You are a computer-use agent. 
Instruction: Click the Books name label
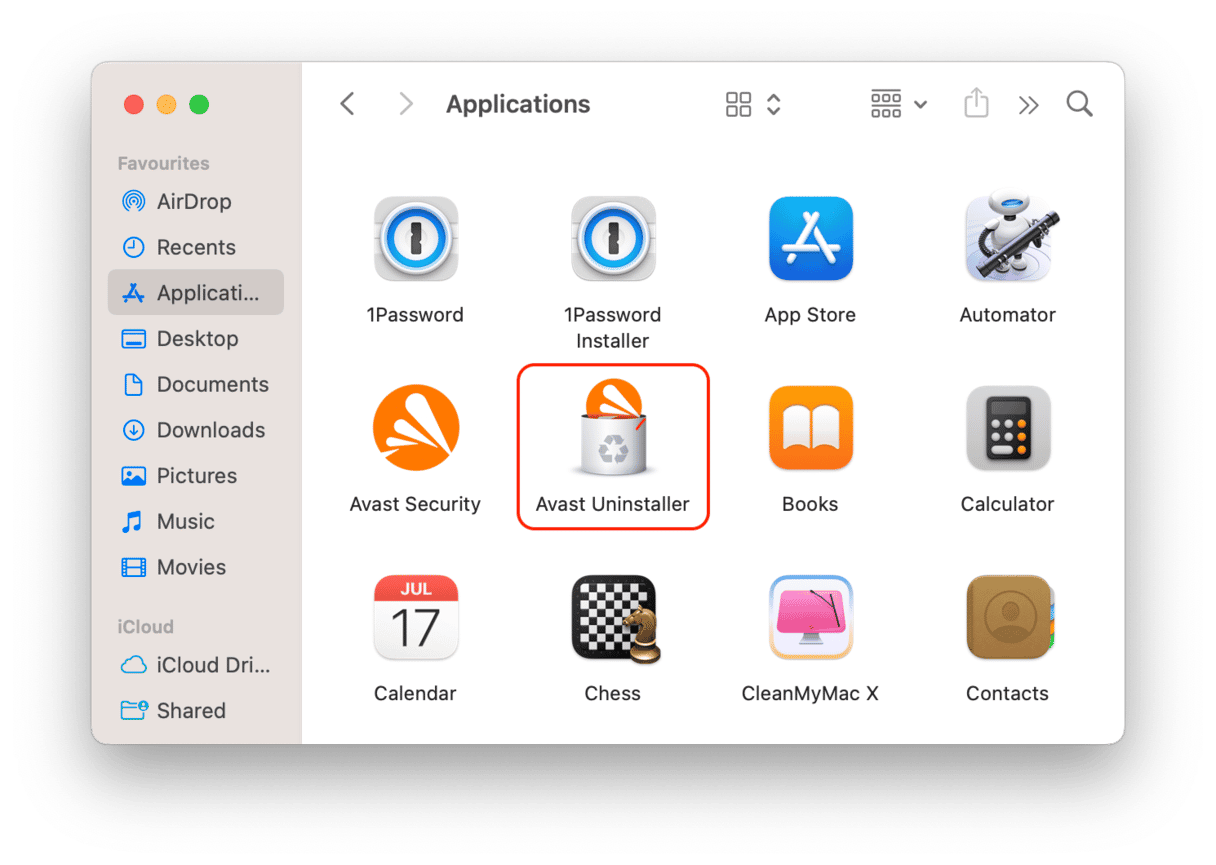[810, 504]
